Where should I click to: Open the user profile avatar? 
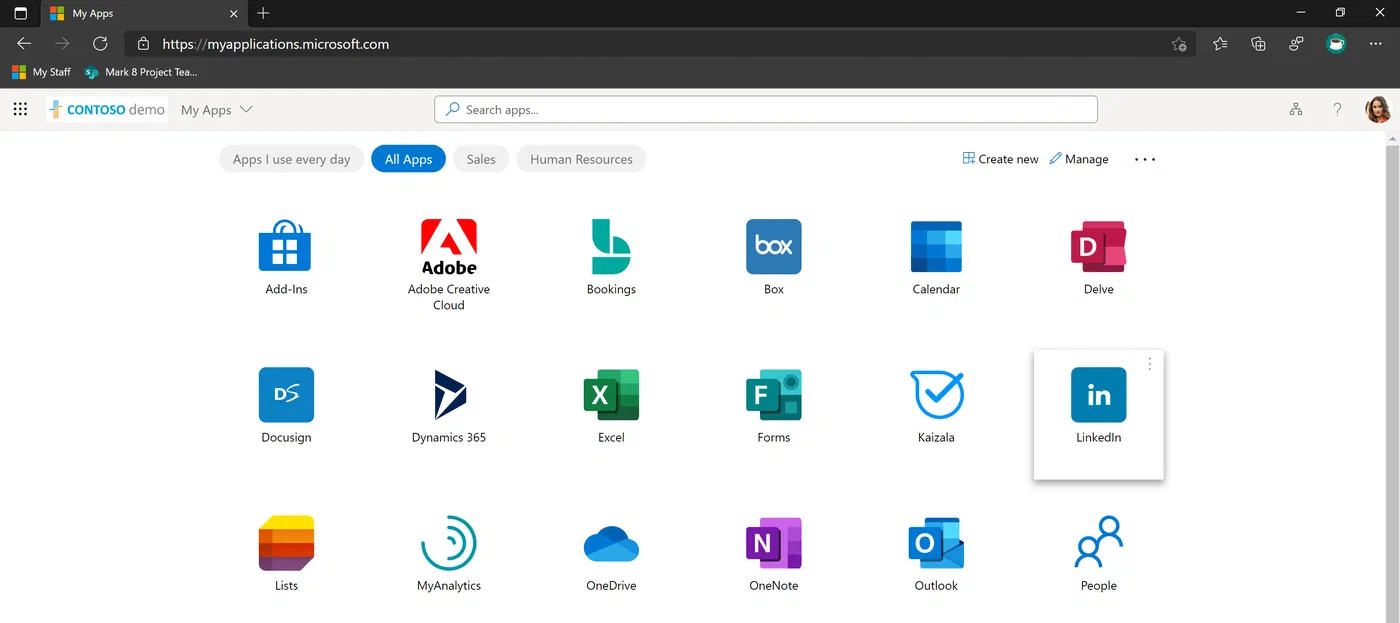(1378, 110)
